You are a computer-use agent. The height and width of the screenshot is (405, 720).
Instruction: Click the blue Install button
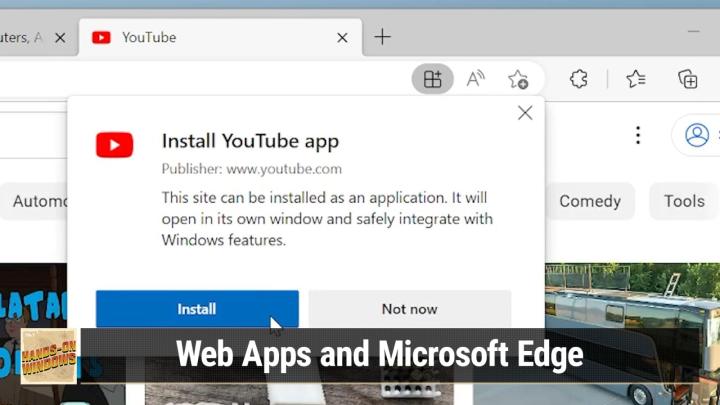click(197, 309)
